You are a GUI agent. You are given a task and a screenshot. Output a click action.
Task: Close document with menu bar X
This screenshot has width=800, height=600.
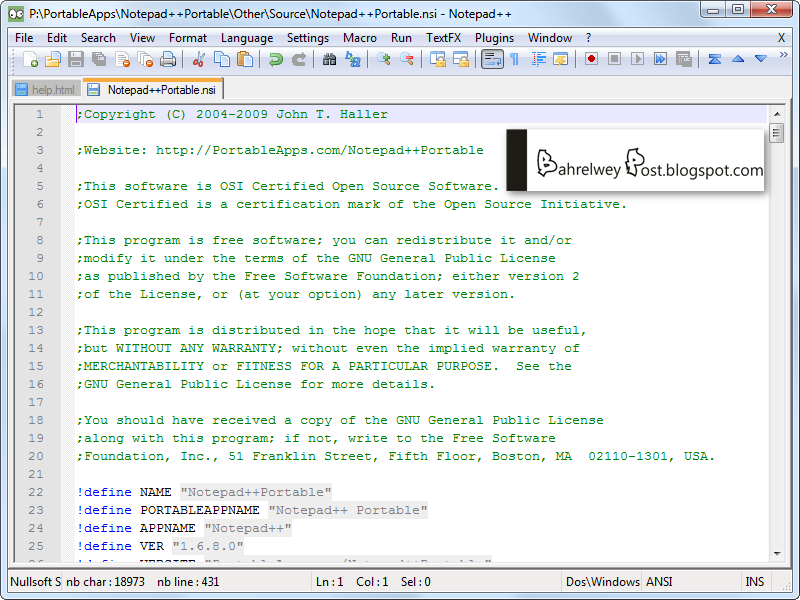point(781,38)
